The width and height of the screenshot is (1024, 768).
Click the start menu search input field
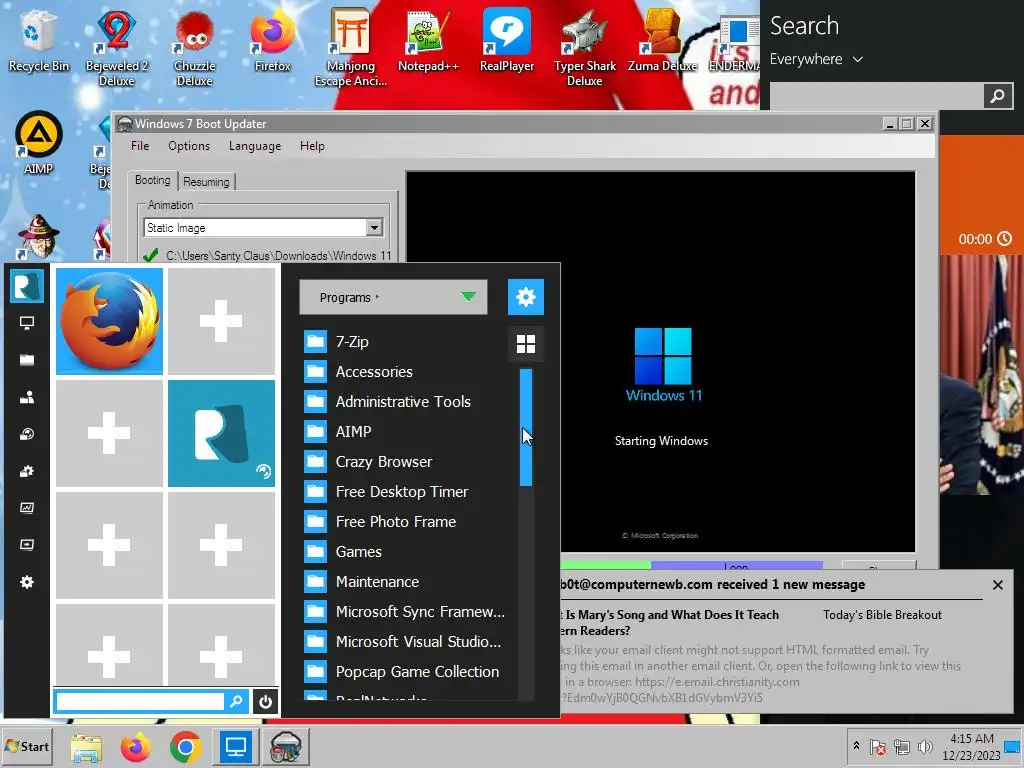140,701
